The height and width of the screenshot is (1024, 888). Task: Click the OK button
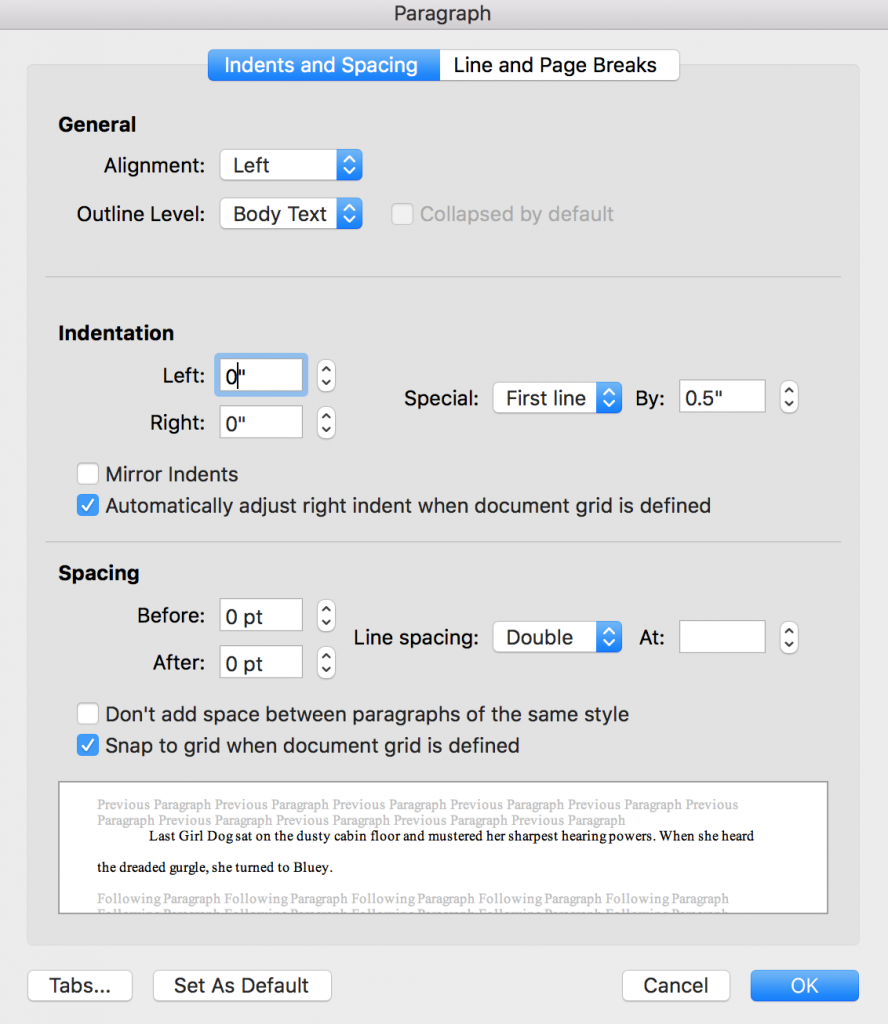pos(804,985)
